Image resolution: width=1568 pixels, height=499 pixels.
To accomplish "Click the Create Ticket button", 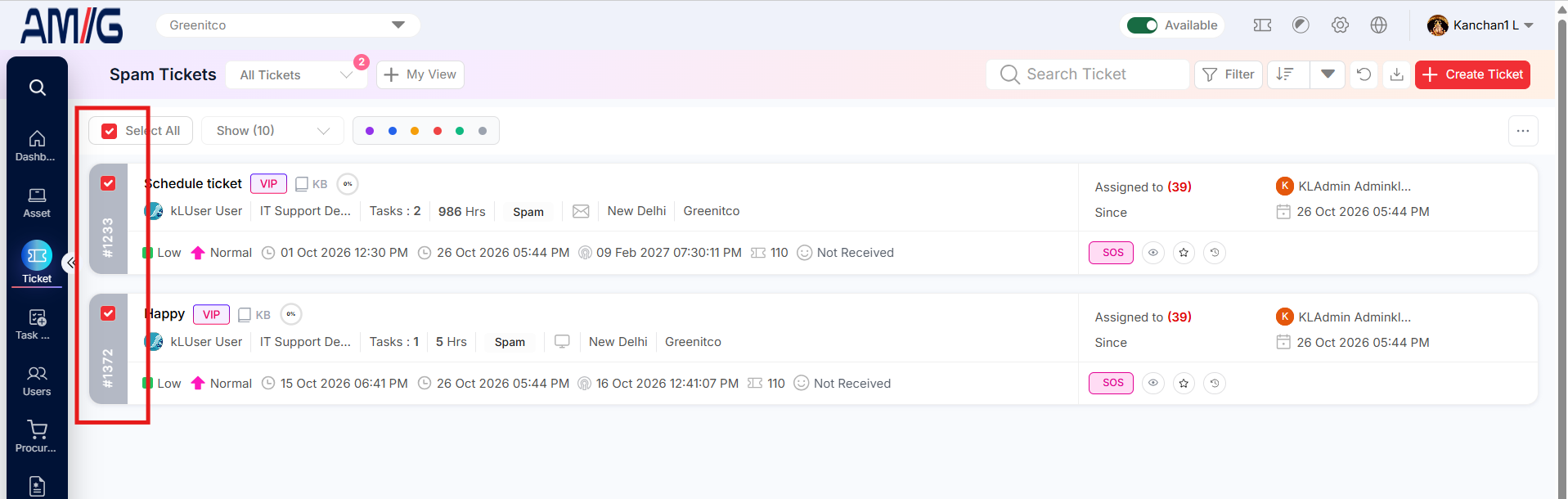I will point(1472,74).
